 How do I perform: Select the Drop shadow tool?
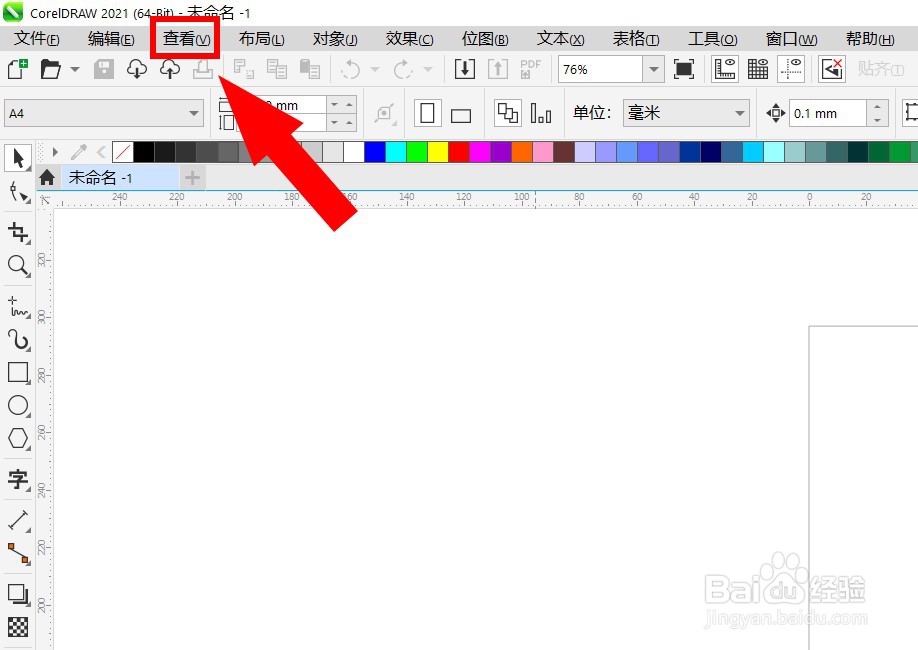point(18,594)
